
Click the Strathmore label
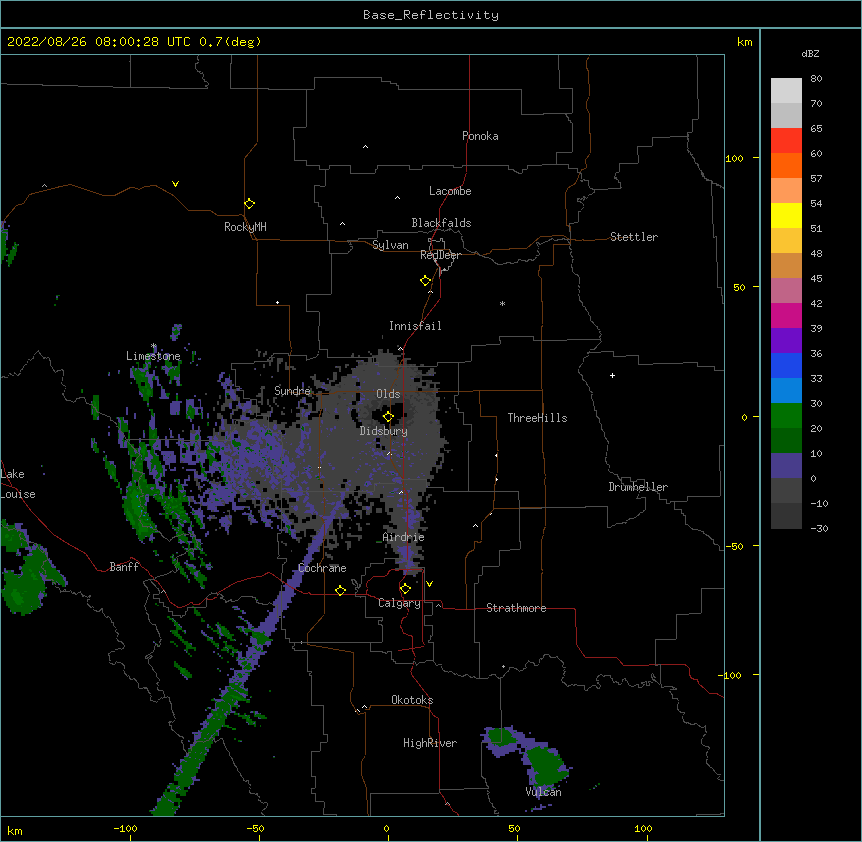(516, 608)
